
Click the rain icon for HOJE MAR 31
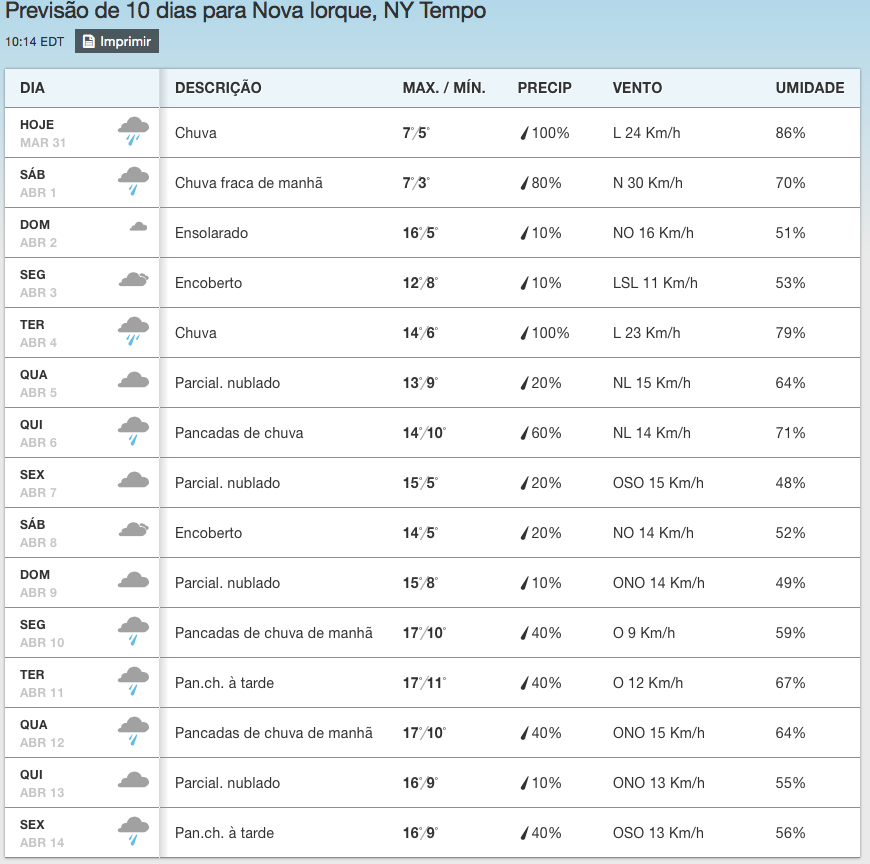pos(133,132)
